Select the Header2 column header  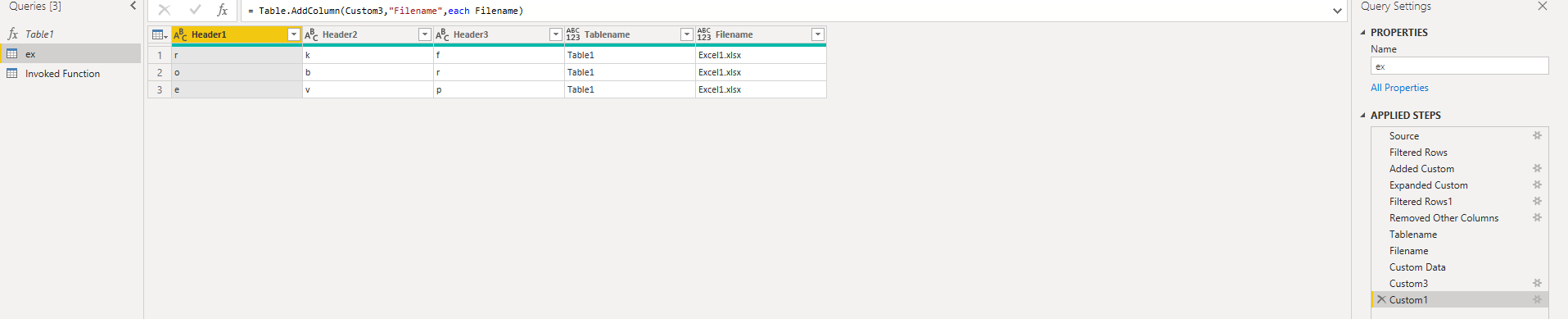368,34
